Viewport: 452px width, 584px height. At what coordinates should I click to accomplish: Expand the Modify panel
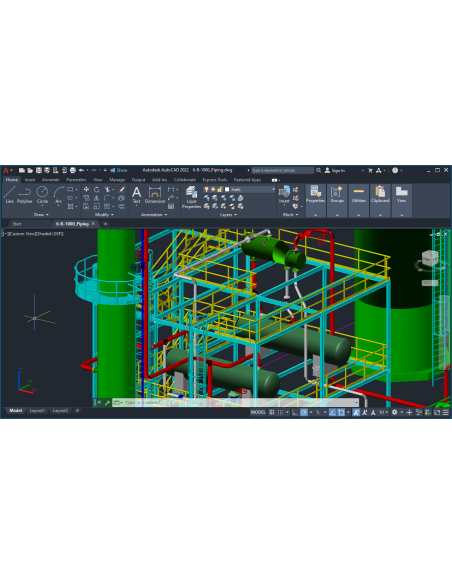pos(104,215)
